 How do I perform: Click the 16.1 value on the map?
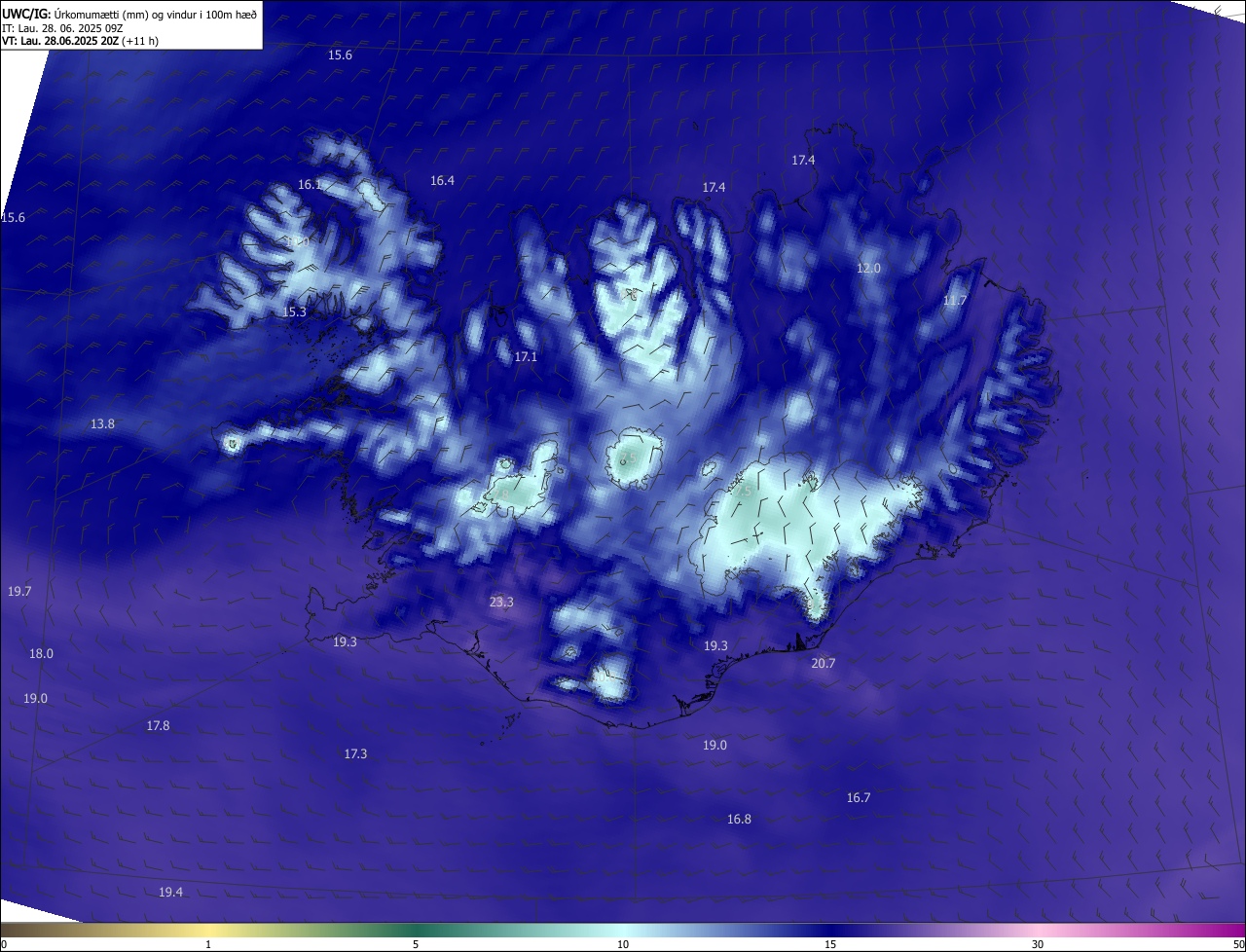click(x=310, y=184)
